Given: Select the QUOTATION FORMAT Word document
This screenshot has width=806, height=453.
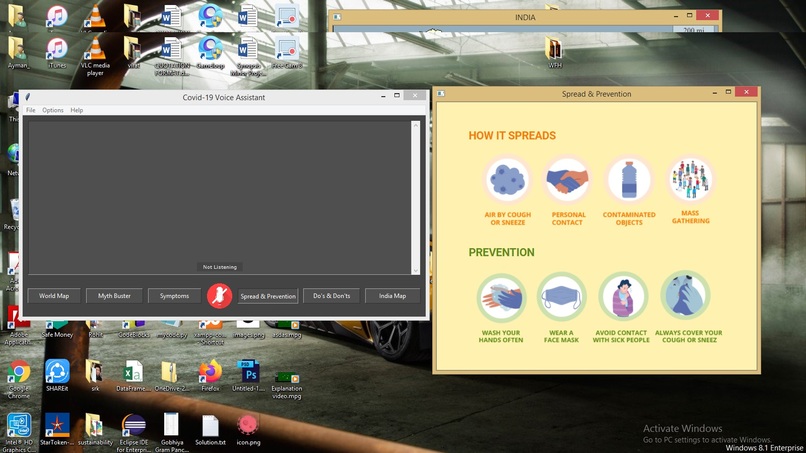Looking at the screenshot, I should click(x=172, y=57).
